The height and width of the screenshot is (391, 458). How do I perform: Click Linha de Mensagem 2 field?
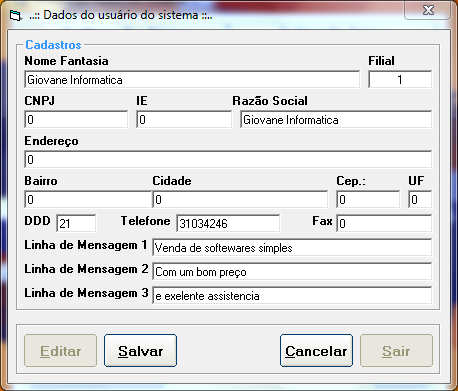point(292,272)
